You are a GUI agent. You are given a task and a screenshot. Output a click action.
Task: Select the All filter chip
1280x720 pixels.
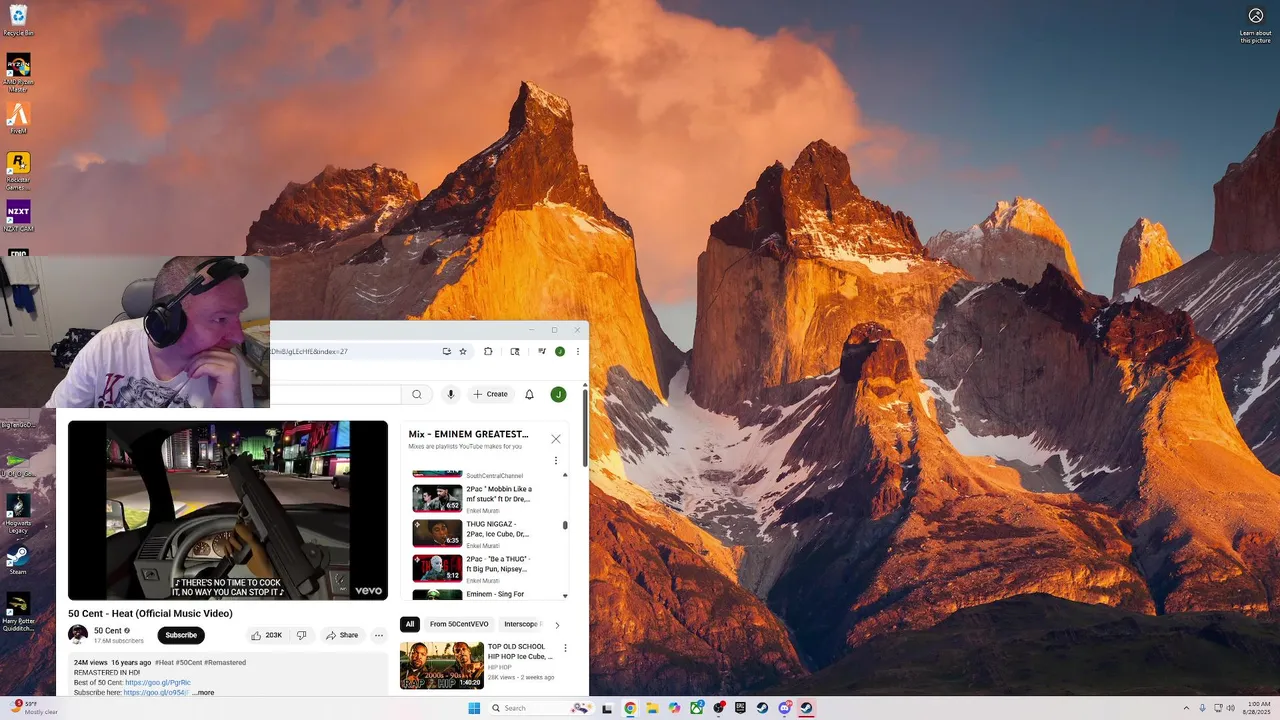[409, 624]
